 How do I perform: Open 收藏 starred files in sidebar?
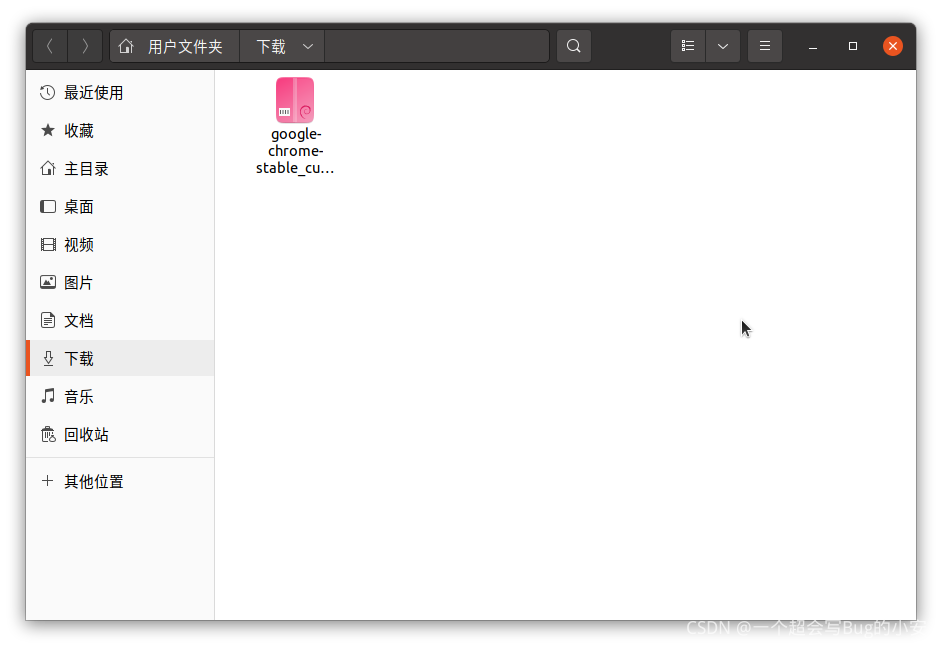tap(120, 130)
